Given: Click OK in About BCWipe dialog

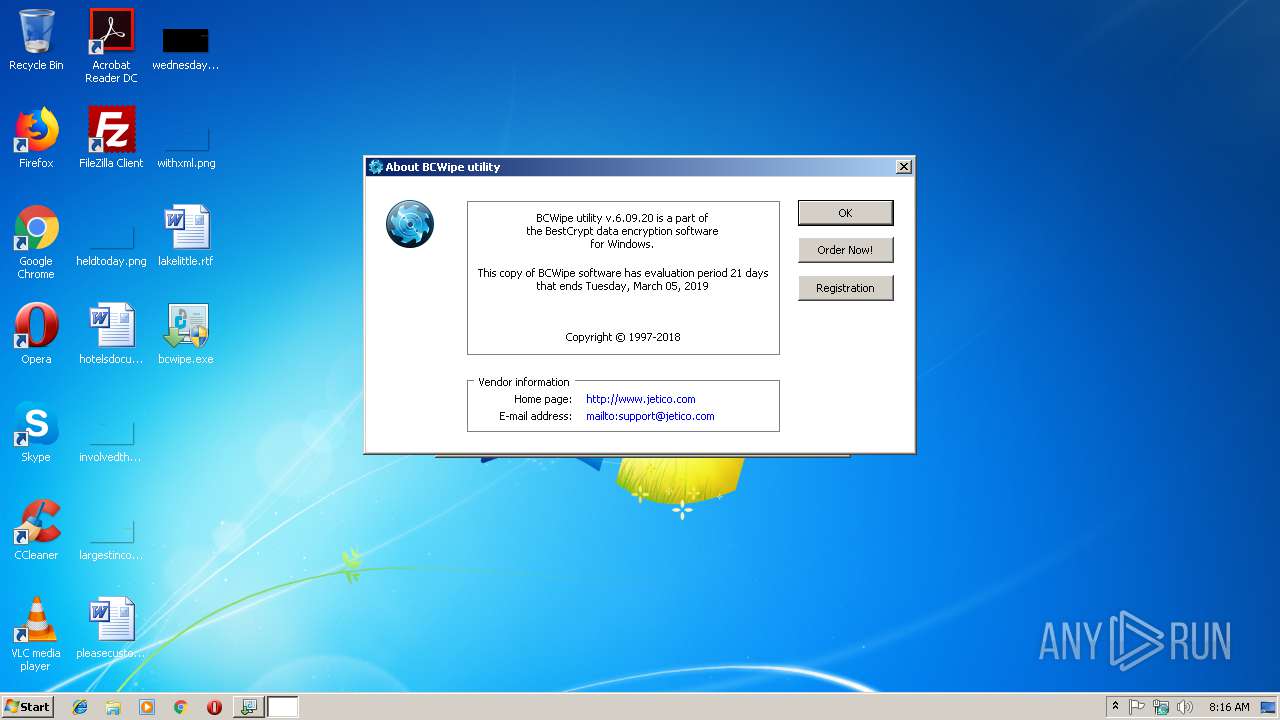Looking at the screenshot, I should [x=845, y=213].
